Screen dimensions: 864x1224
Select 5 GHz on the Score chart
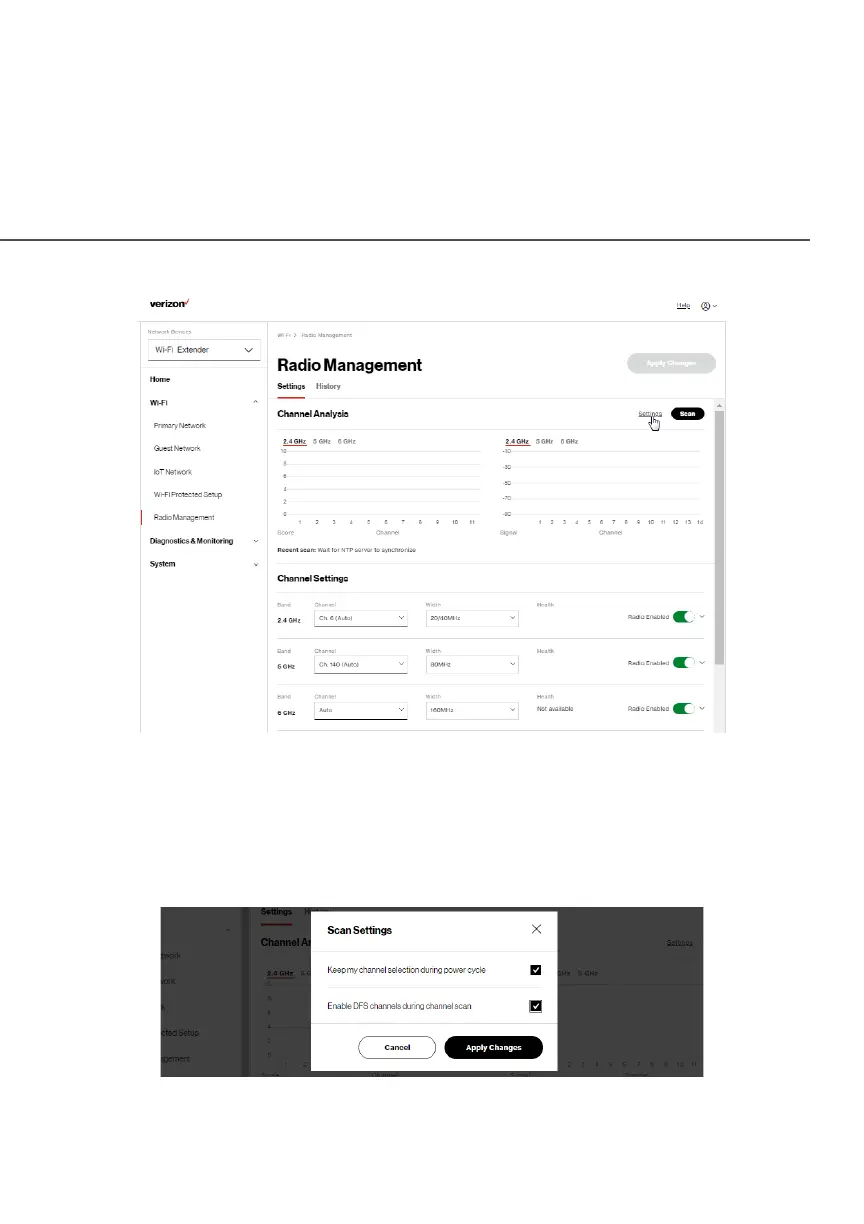coord(322,441)
